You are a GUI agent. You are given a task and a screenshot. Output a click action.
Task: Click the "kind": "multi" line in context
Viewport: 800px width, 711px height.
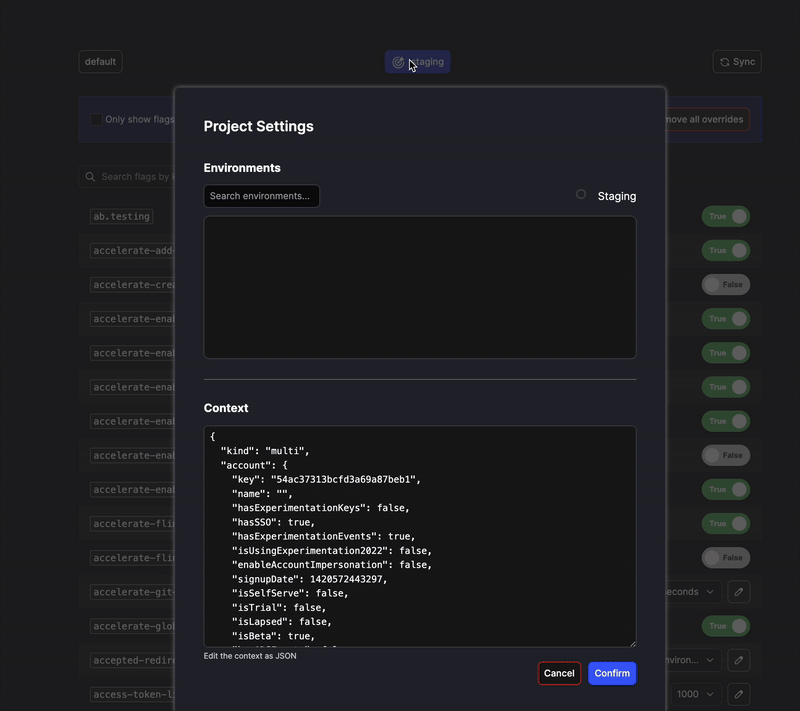click(265, 451)
